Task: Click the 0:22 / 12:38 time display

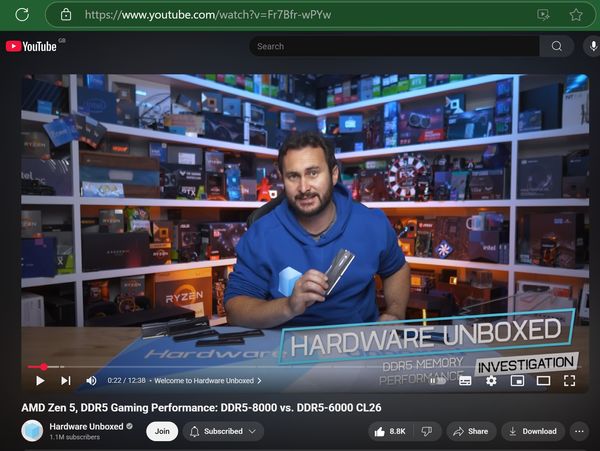Action: pyautogui.click(x=126, y=381)
